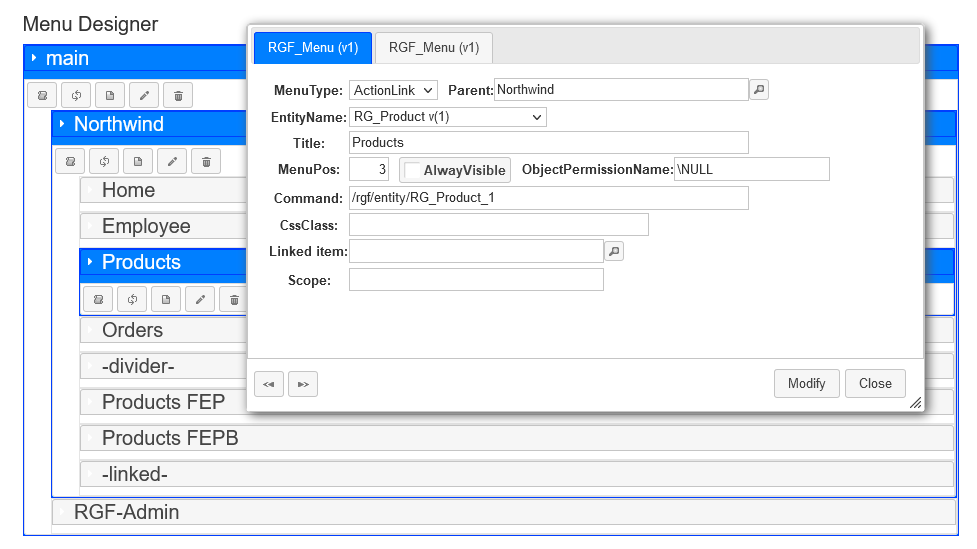Collapse the Northwind menu node
The image size is (977, 549).
(61, 124)
